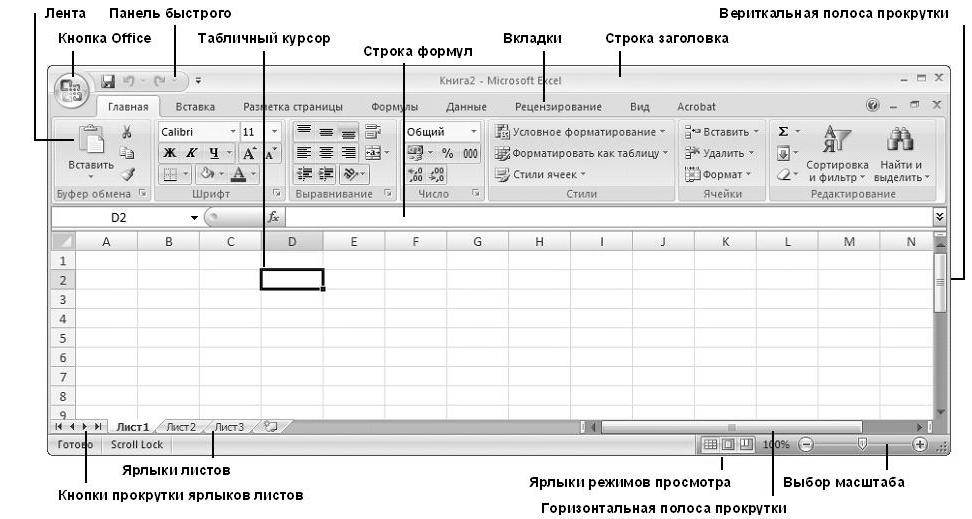Click inside the formula bar field

(609, 217)
